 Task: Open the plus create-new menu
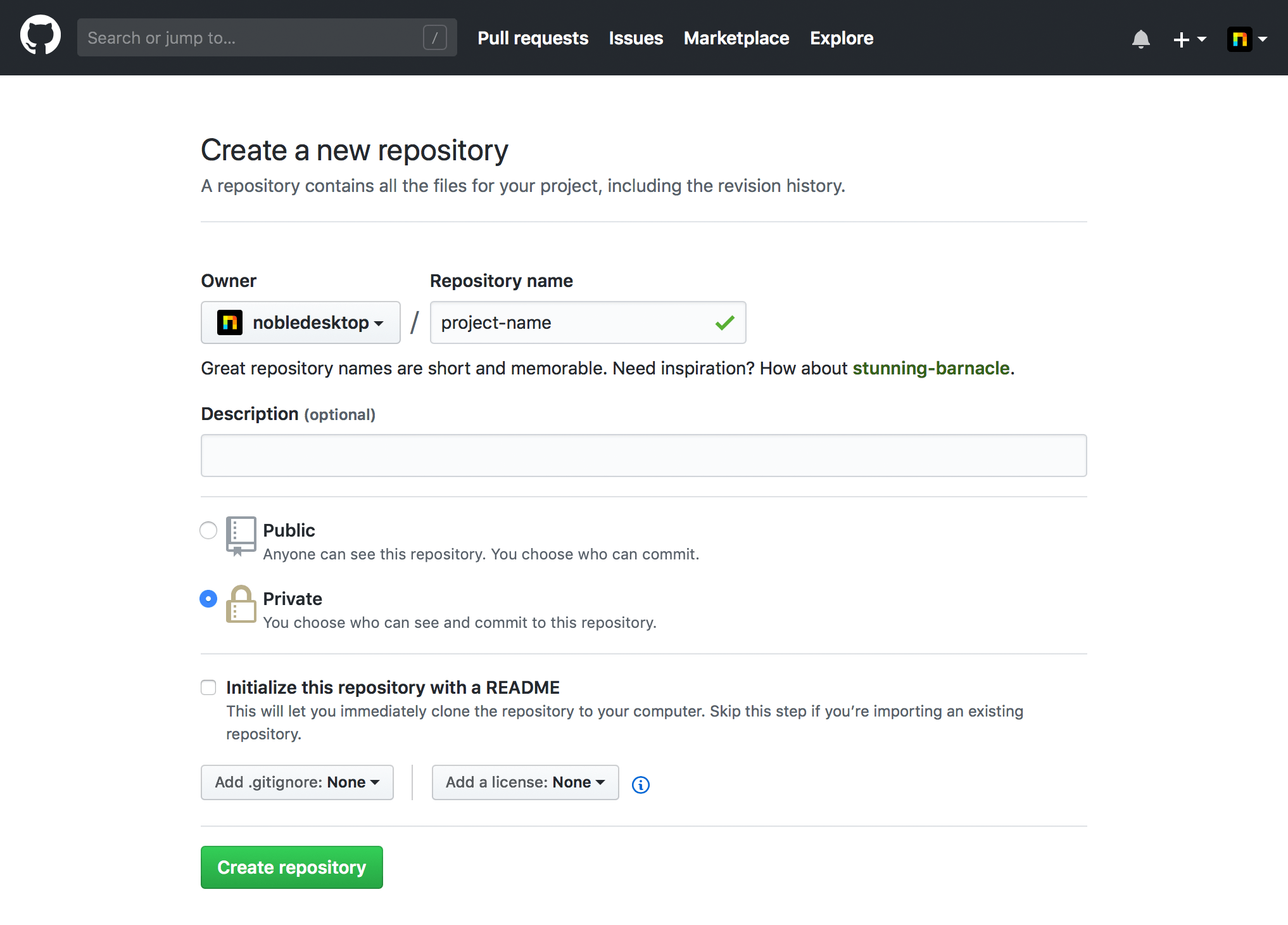pyautogui.click(x=1189, y=39)
